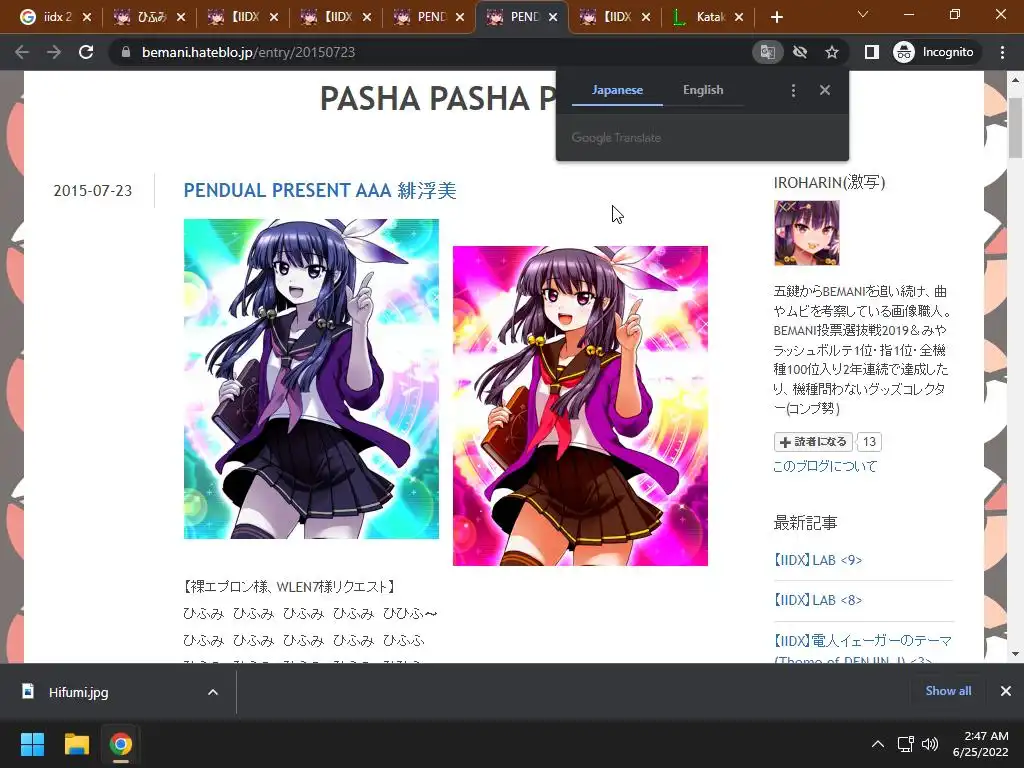Click the address bar URL field
This screenshot has width=1024, height=768.
point(431,52)
